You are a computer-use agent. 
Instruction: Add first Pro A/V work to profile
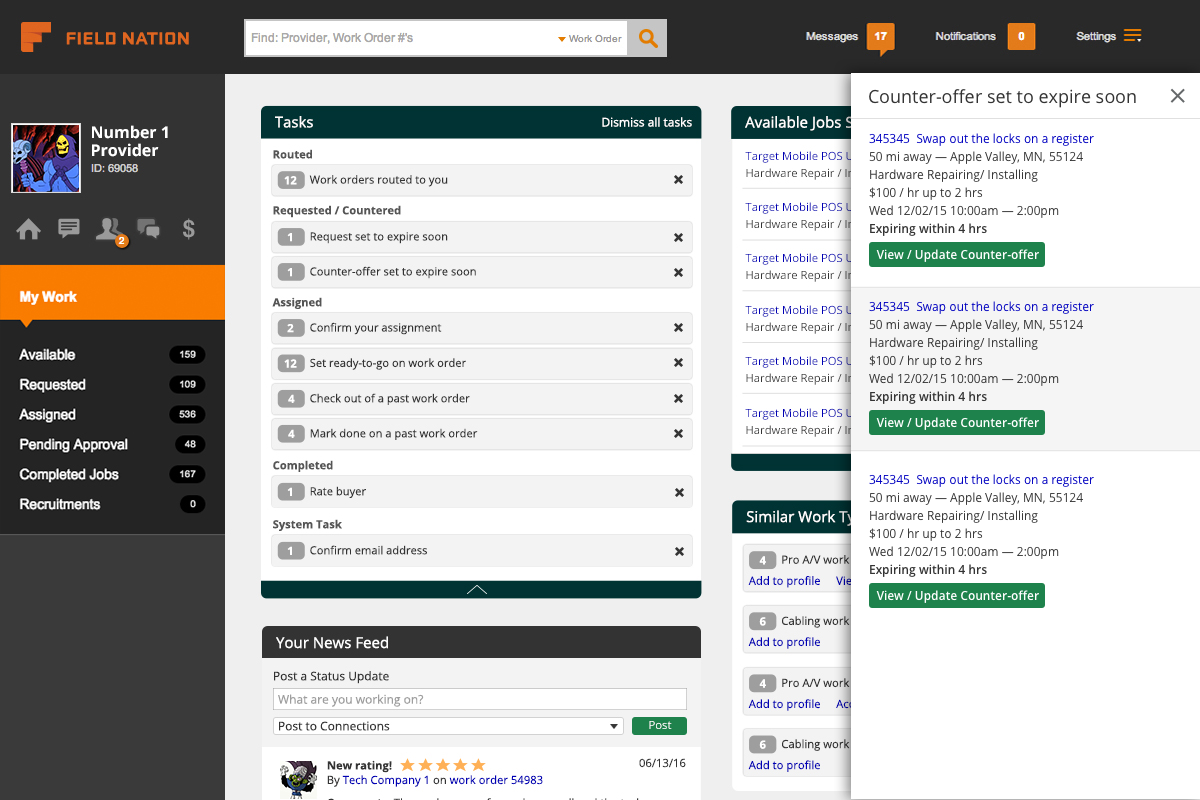point(784,581)
